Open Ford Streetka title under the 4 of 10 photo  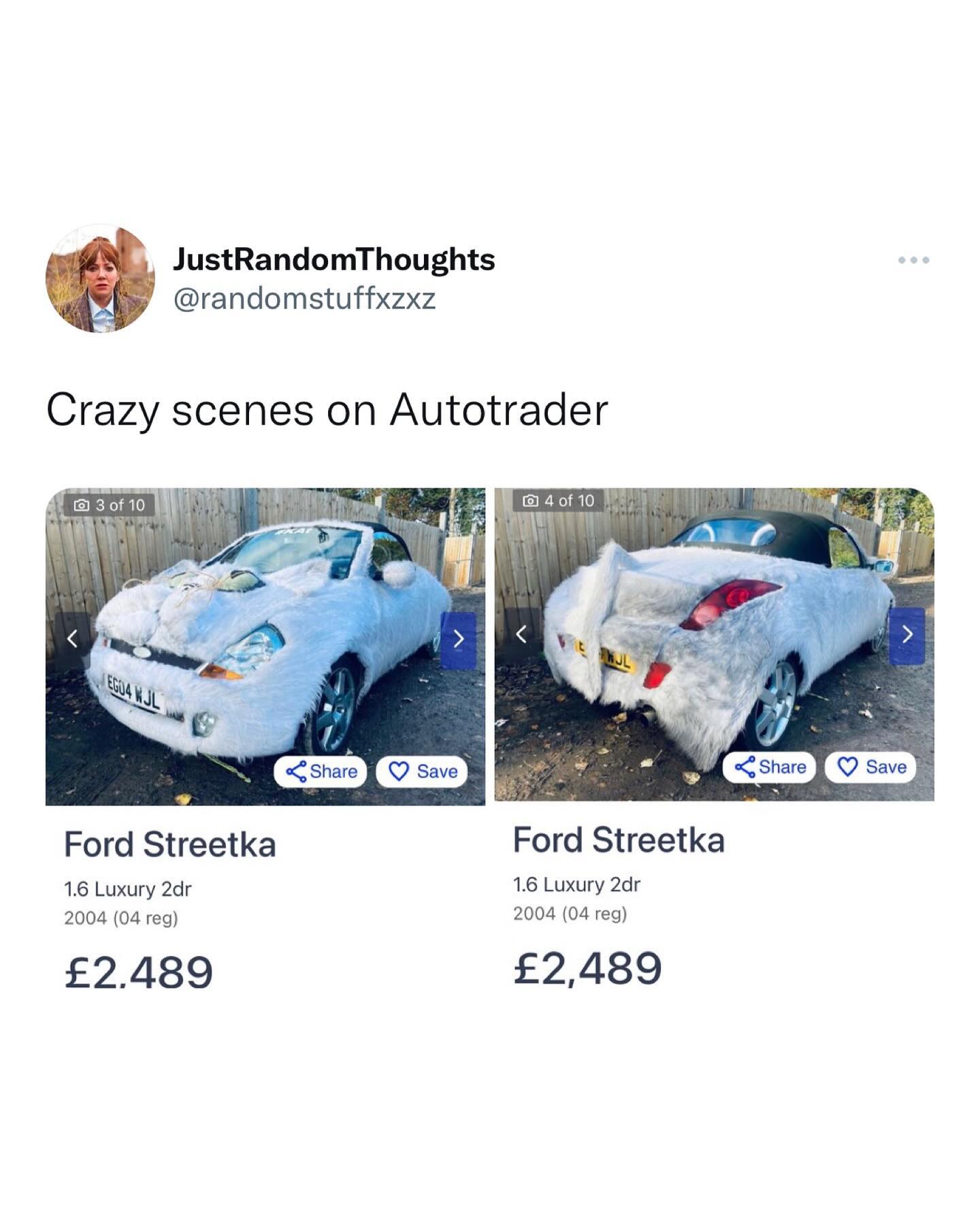(619, 839)
